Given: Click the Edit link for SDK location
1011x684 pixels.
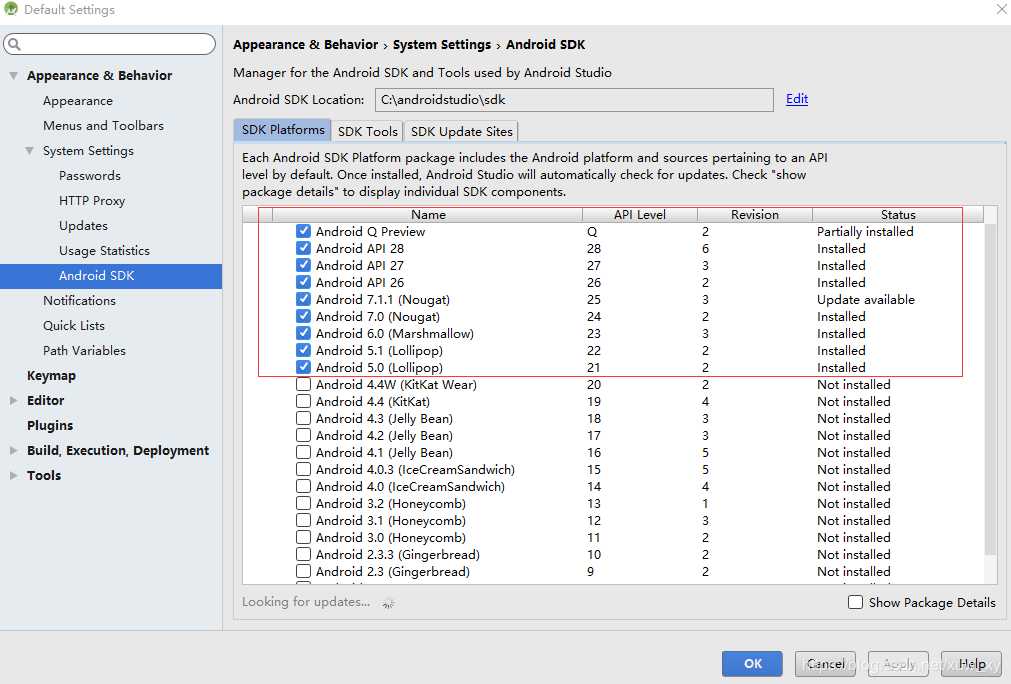Looking at the screenshot, I should 797,99.
